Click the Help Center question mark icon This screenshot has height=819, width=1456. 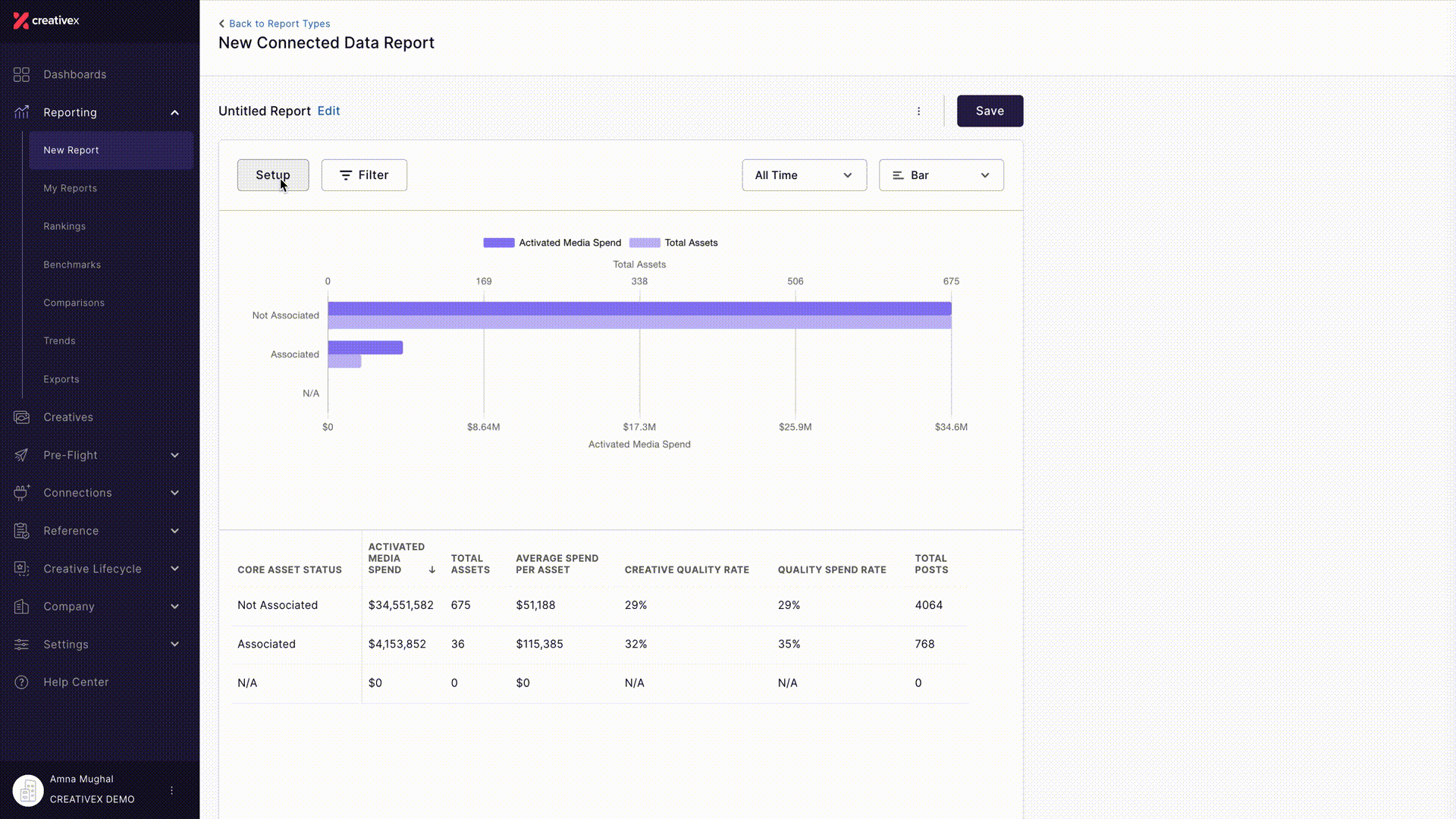tap(21, 682)
